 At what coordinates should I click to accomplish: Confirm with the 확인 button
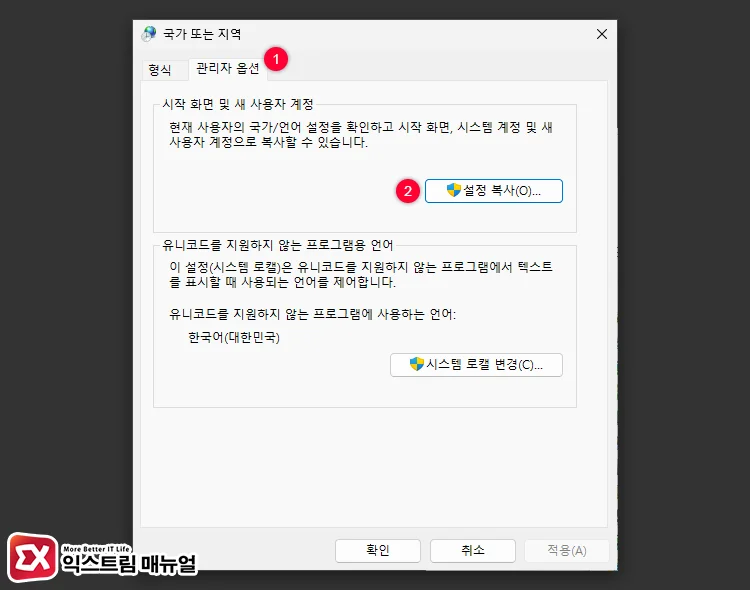(x=378, y=551)
